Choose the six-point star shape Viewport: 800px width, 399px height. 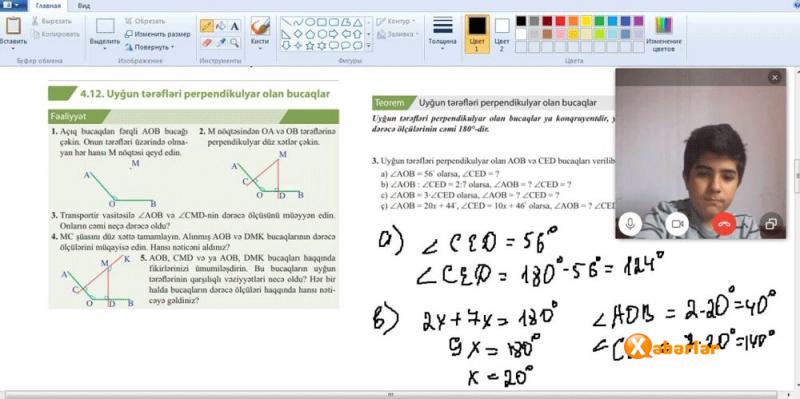(x=322, y=45)
